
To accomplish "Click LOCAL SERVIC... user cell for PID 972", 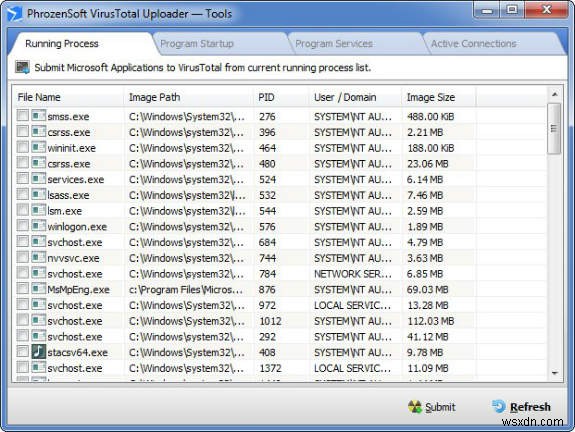I will (352, 305).
